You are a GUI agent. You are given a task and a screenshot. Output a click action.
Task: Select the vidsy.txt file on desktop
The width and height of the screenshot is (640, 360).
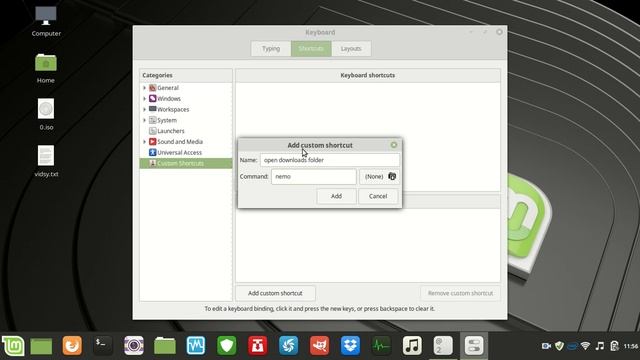click(x=46, y=162)
